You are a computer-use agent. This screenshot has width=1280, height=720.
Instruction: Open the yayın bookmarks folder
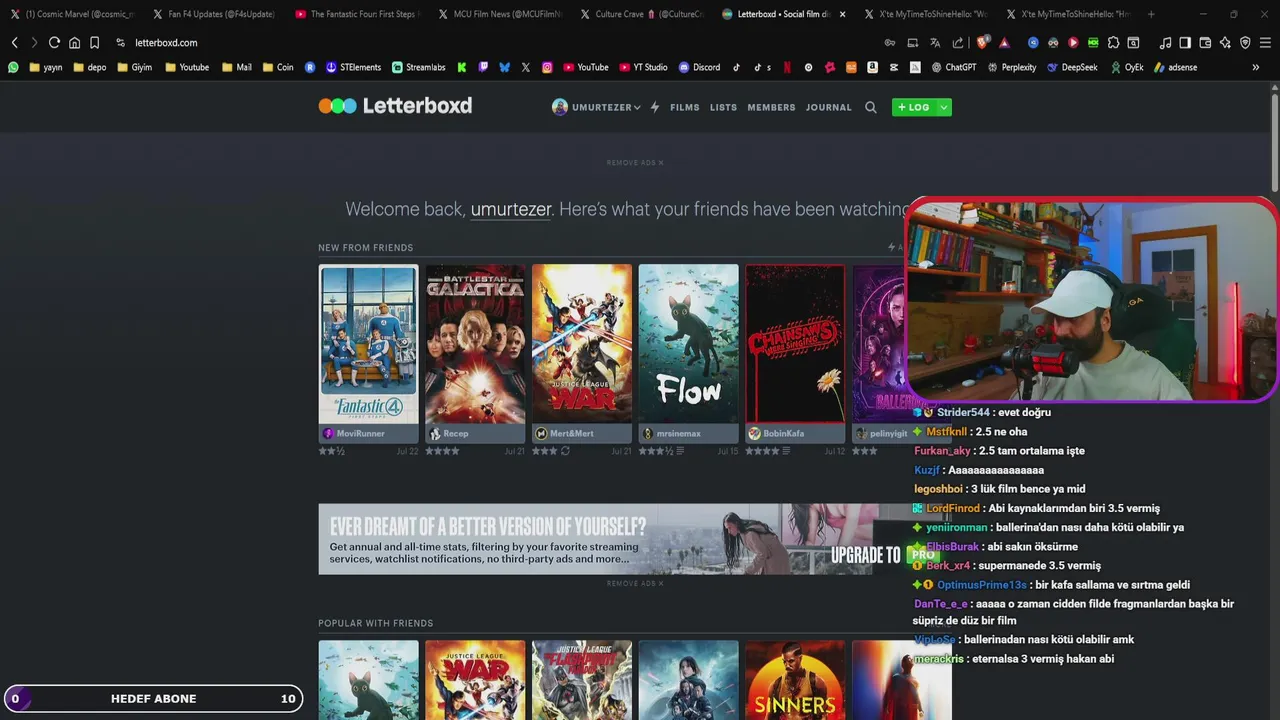click(46, 67)
